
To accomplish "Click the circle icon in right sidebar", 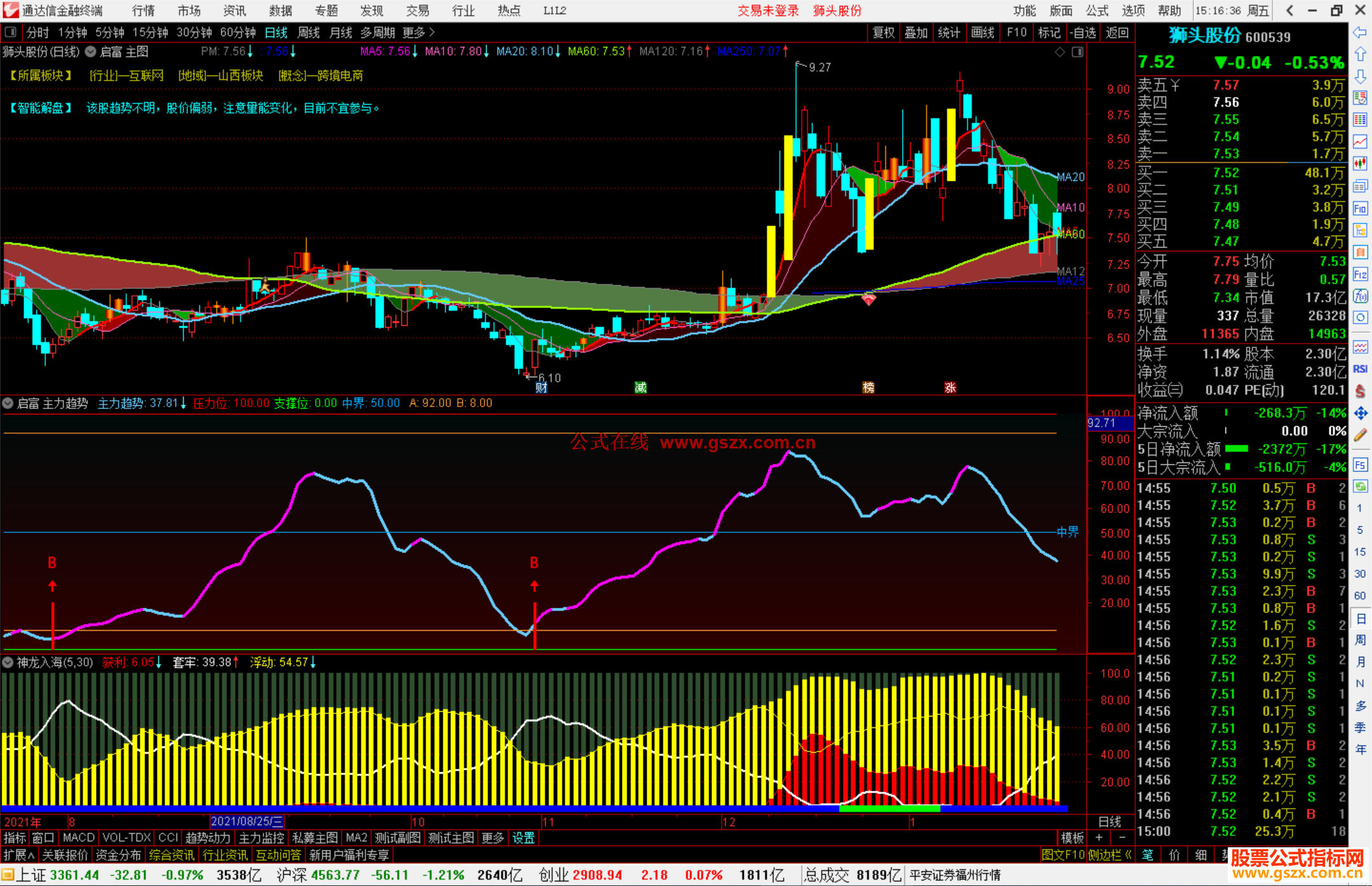I will [1360, 318].
